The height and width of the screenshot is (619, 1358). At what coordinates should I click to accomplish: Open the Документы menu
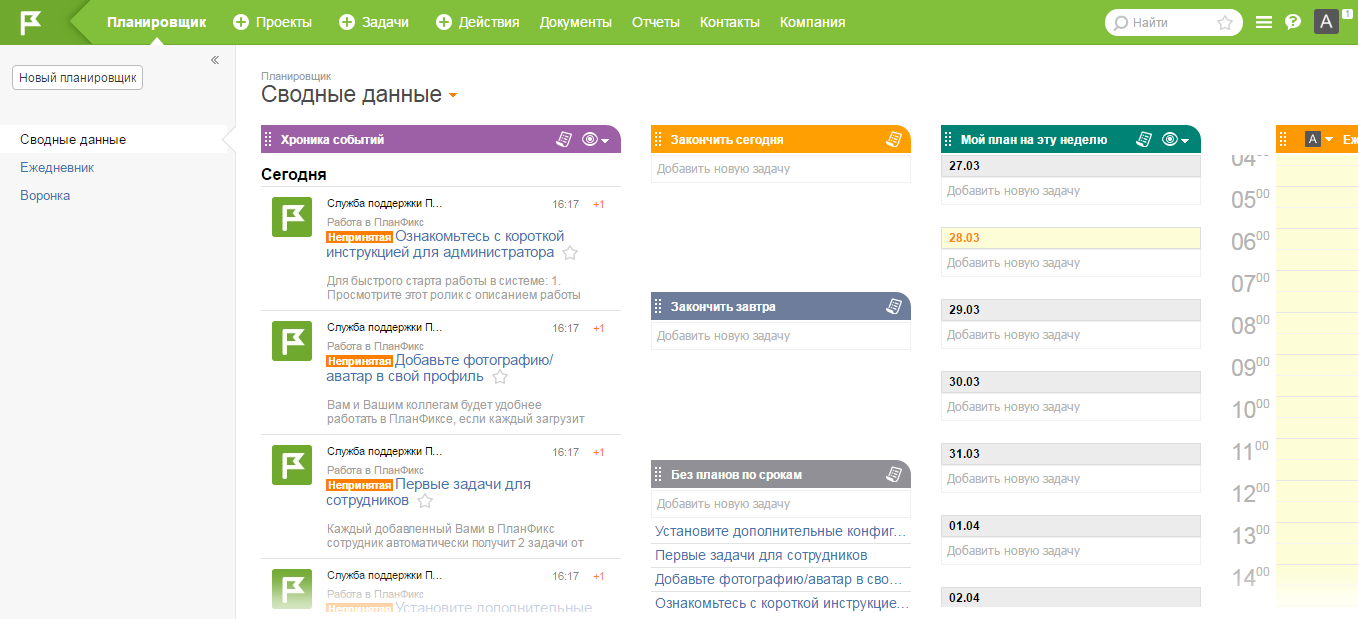pyautogui.click(x=575, y=22)
